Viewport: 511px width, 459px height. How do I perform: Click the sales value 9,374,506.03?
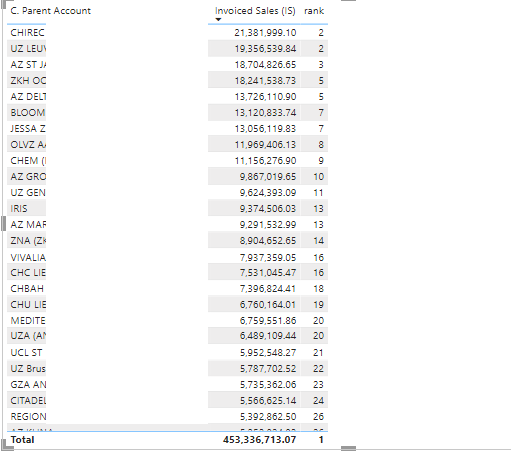(x=268, y=209)
